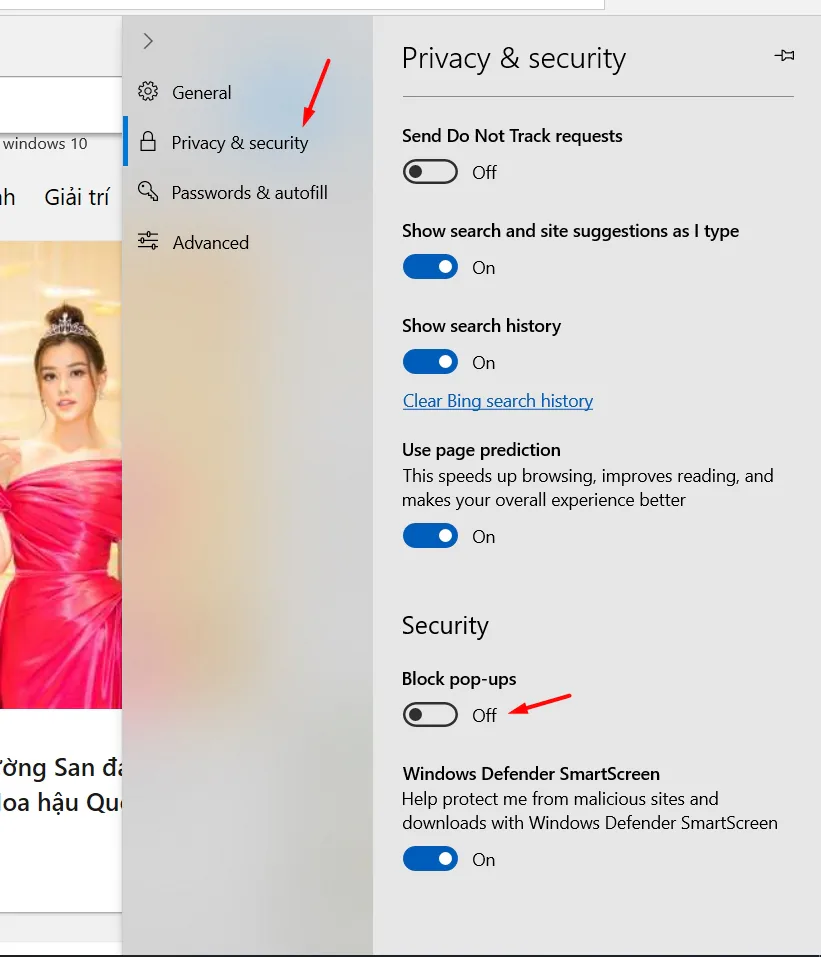Image resolution: width=821 pixels, height=957 pixels.
Task: Click the Passwords & autofill key icon
Action: pyautogui.click(x=148, y=192)
